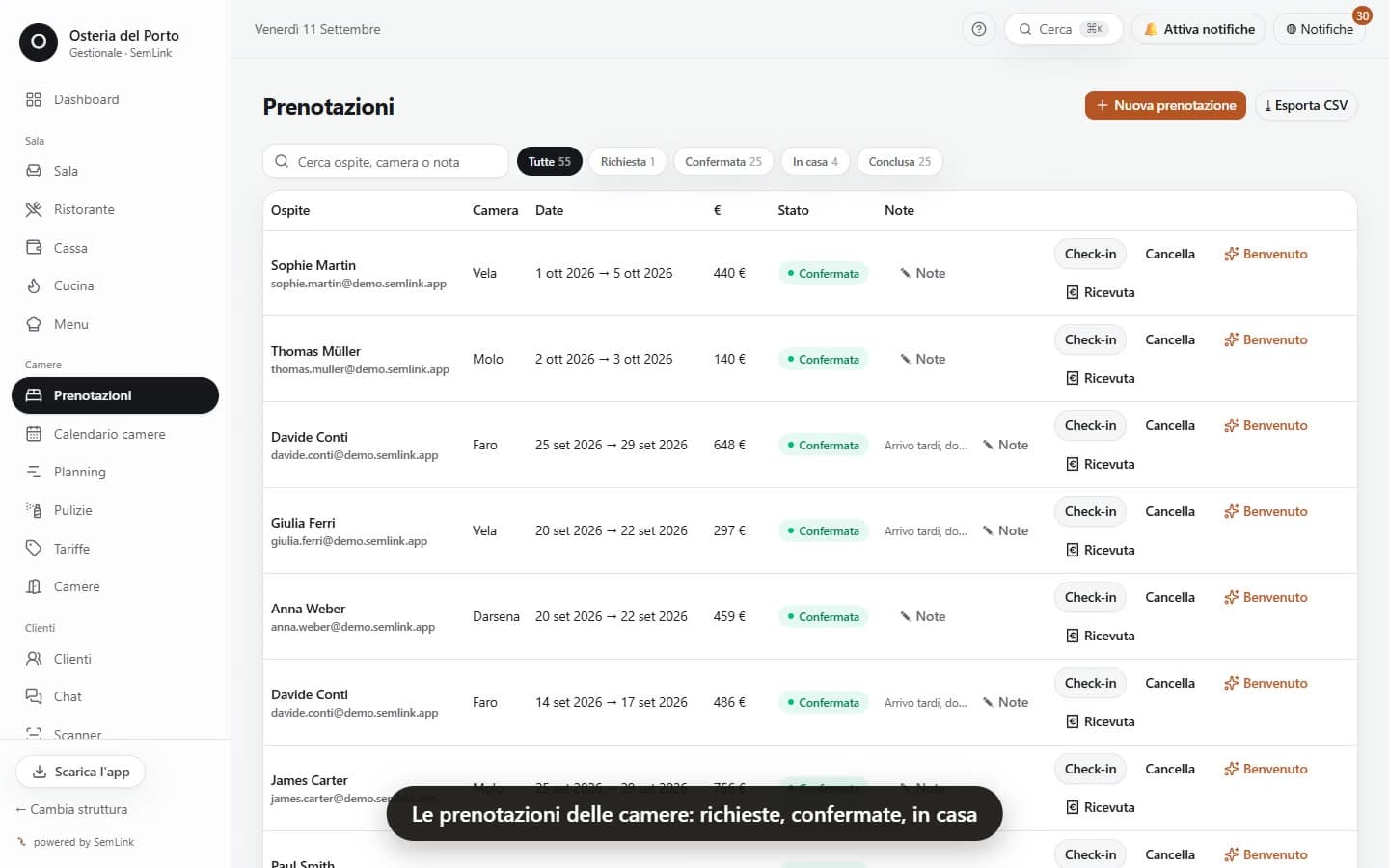1389x868 pixels.
Task: Send Benvenuto to Anna Weber
Action: point(1266,597)
